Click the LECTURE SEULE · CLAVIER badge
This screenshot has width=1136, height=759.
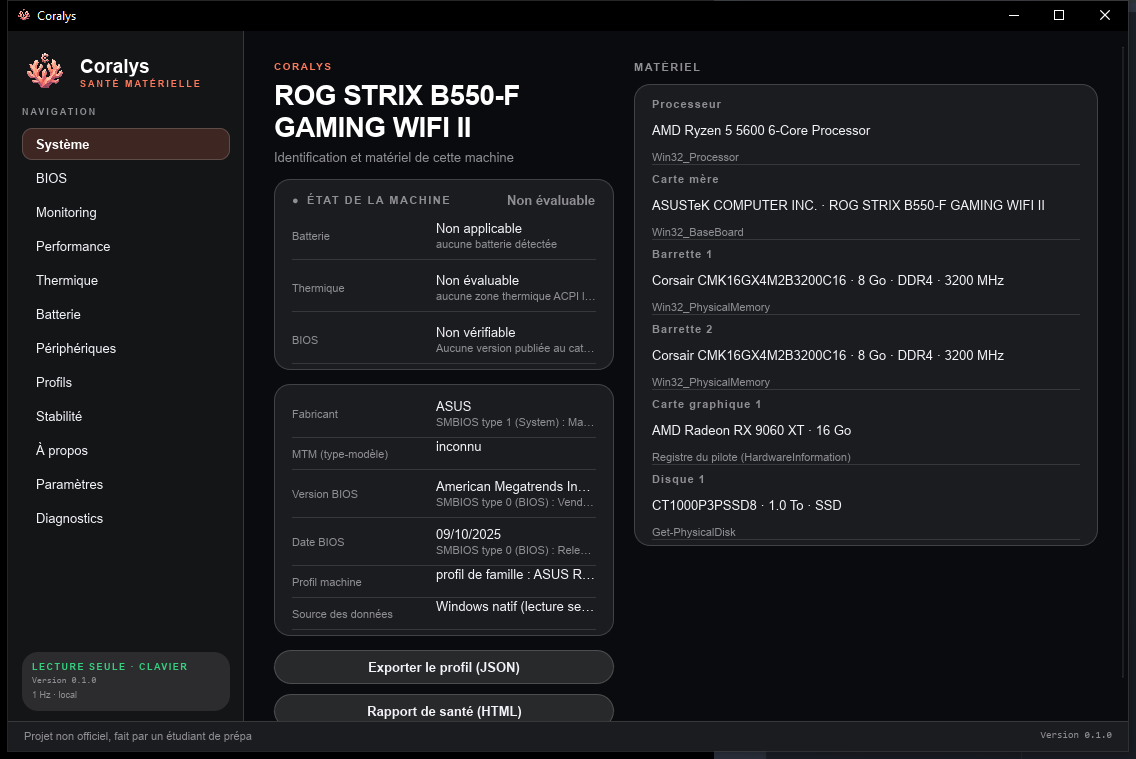pyautogui.click(x=109, y=666)
